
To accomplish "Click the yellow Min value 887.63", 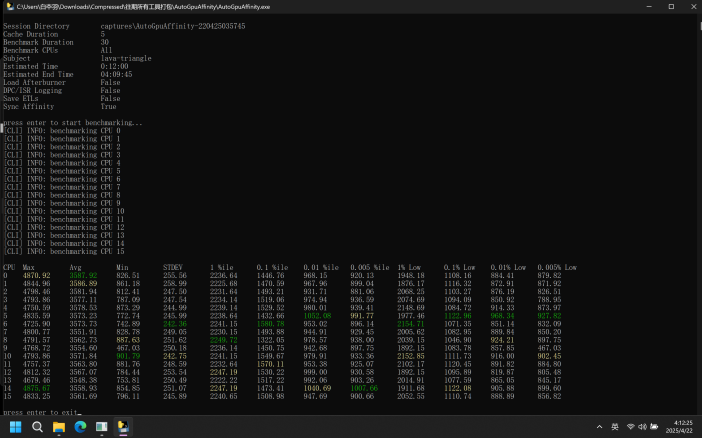I will (x=128, y=340).
